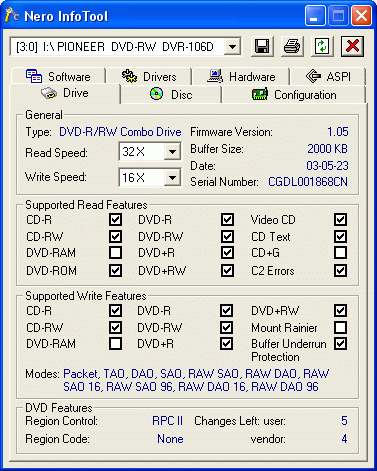Open the Configuration tab
Image resolution: width=377 pixels, height=471 pixels.
(294, 95)
